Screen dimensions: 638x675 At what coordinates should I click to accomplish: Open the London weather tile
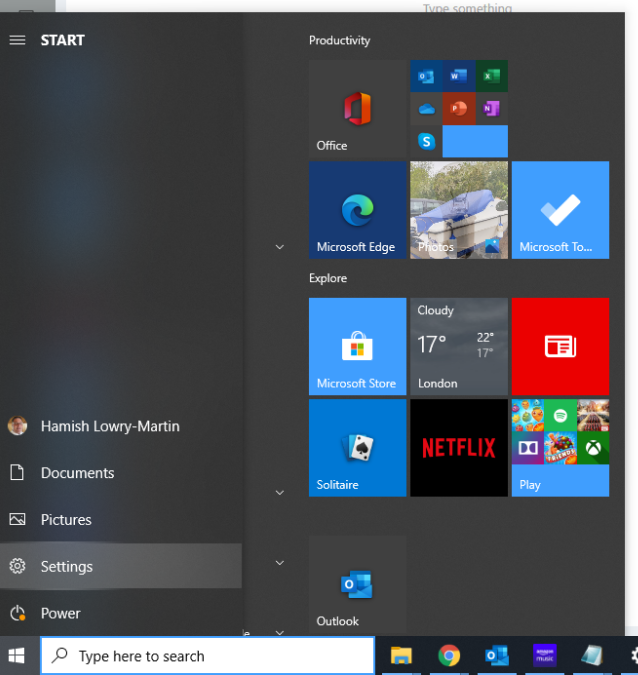click(459, 347)
